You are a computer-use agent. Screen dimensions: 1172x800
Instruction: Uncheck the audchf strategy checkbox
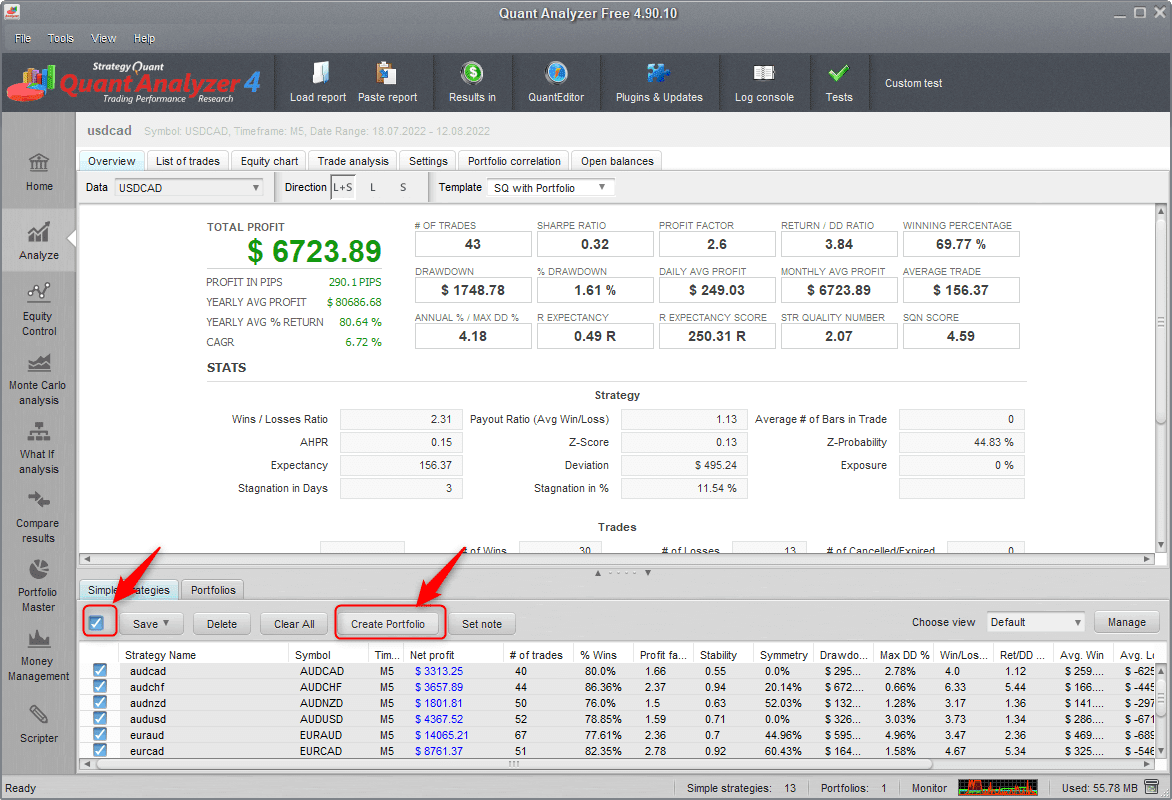[99, 686]
